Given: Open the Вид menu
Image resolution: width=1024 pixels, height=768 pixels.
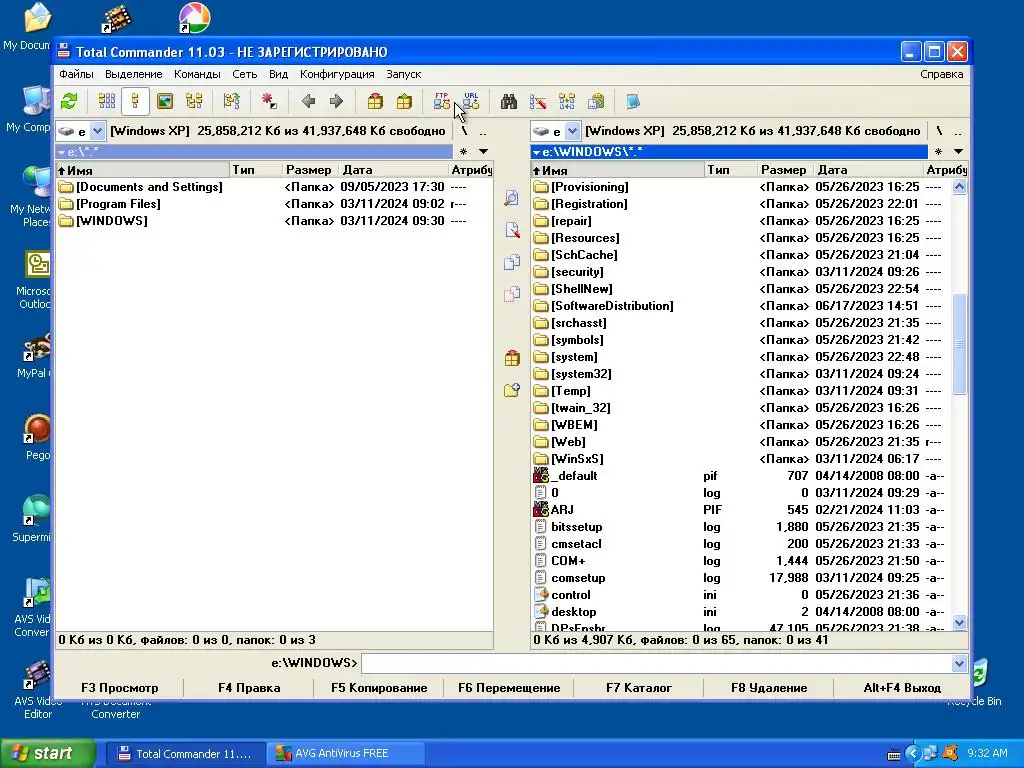Looking at the screenshot, I should (278, 74).
